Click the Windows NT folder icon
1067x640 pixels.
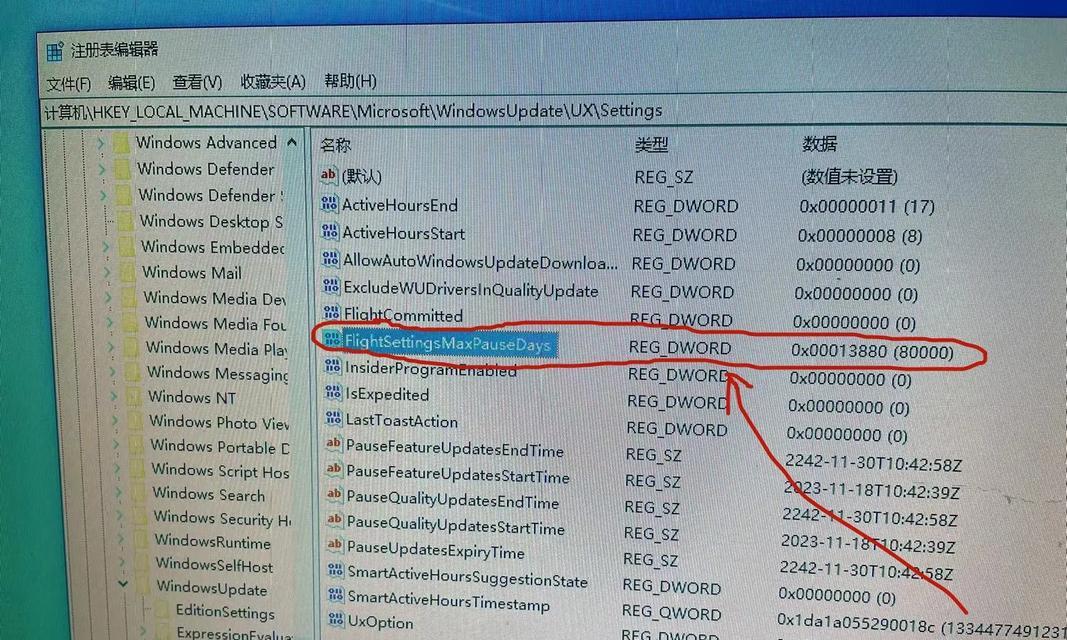135,397
